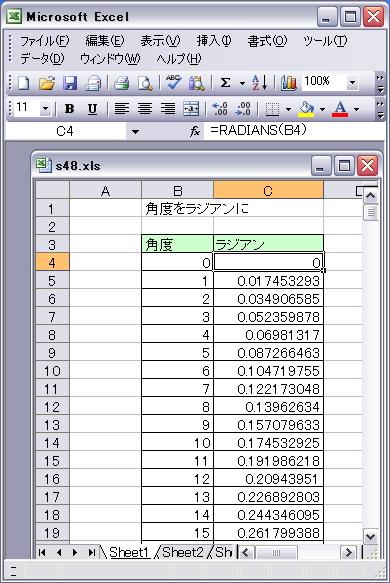Click vertical scrollbar up arrow
The width and height of the screenshot is (390, 583).
[x=370, y=196]
